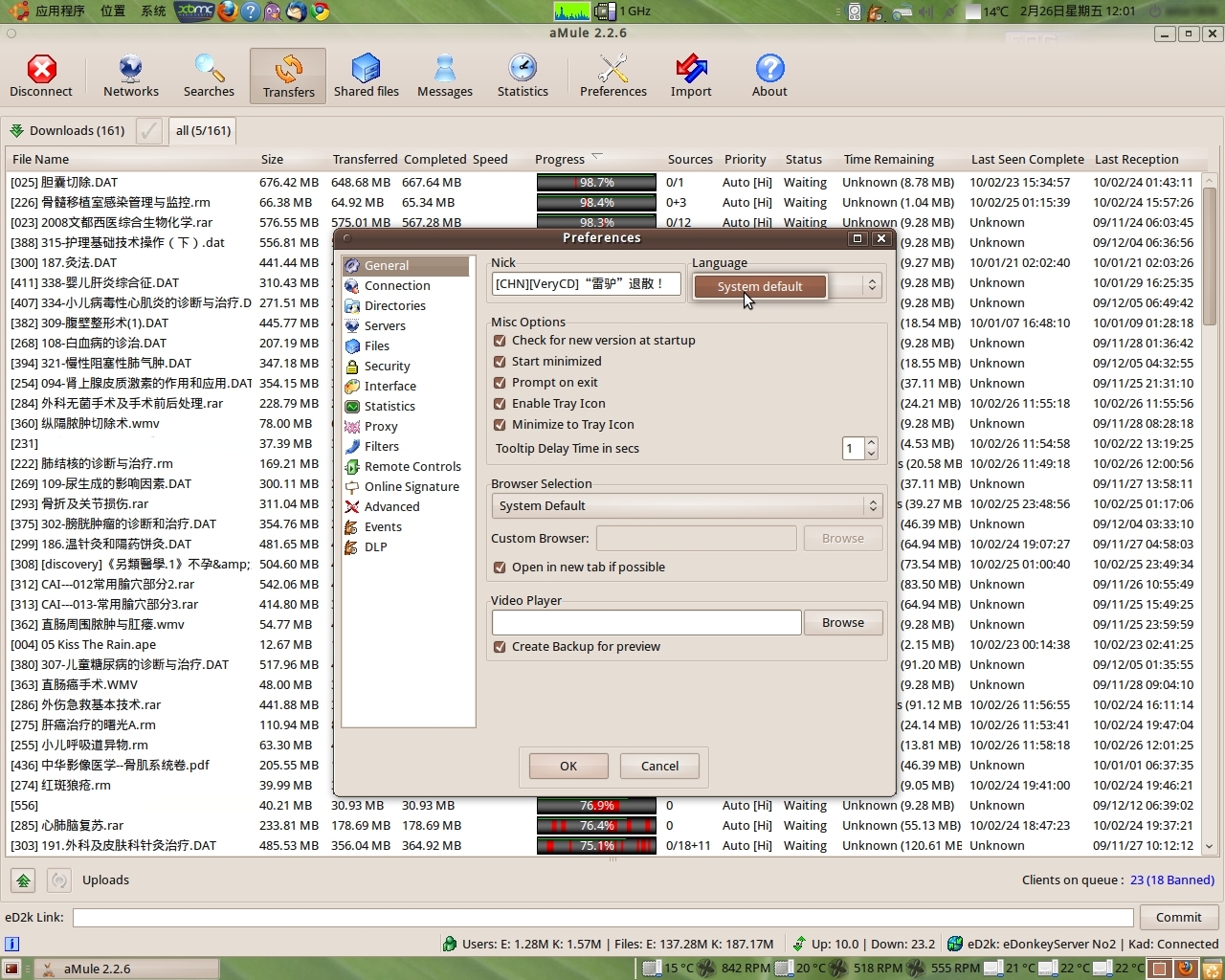Toggle the Uploads pane arrow icon
The width and height of the screenshot is (1225, 980).
pos(23,880)
